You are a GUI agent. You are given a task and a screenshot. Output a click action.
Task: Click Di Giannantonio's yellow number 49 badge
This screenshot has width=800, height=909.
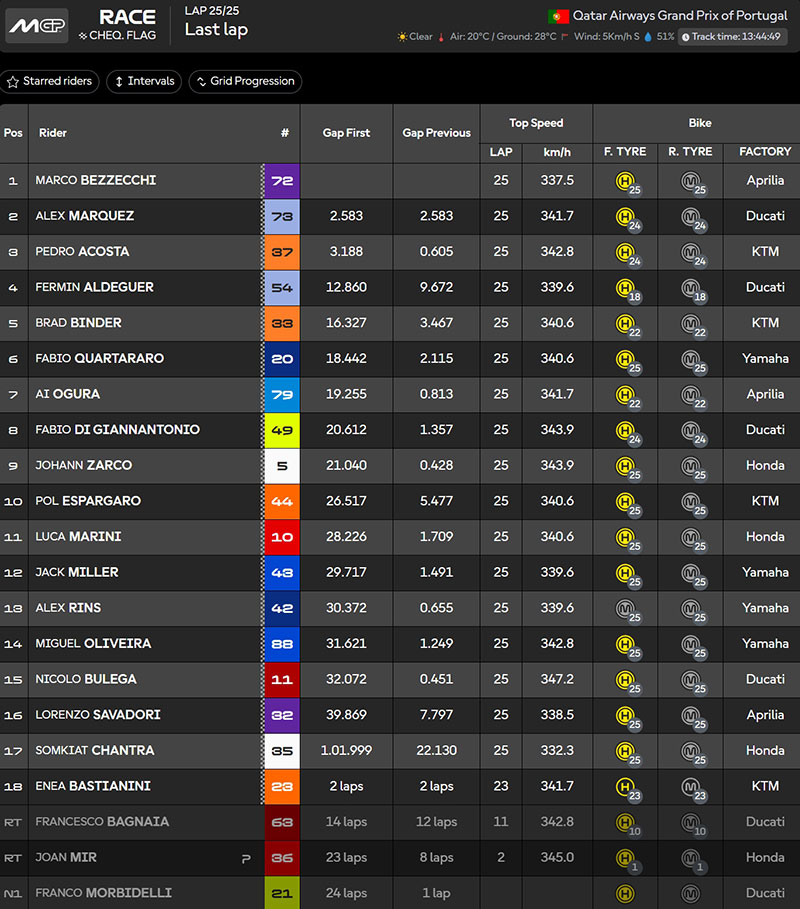[x=283, y=430]
